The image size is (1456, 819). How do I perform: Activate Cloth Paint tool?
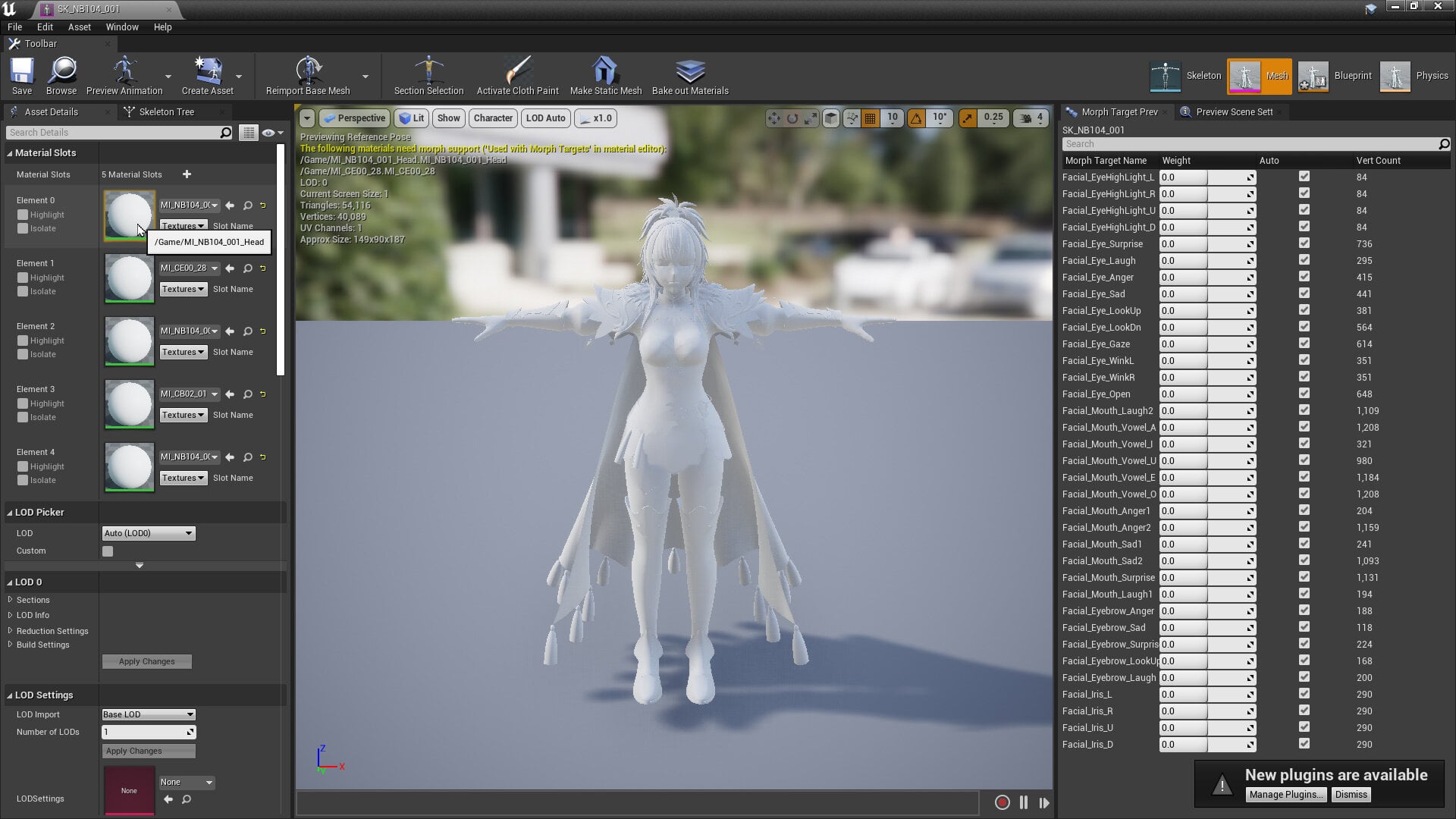click(x=518, y=71)
